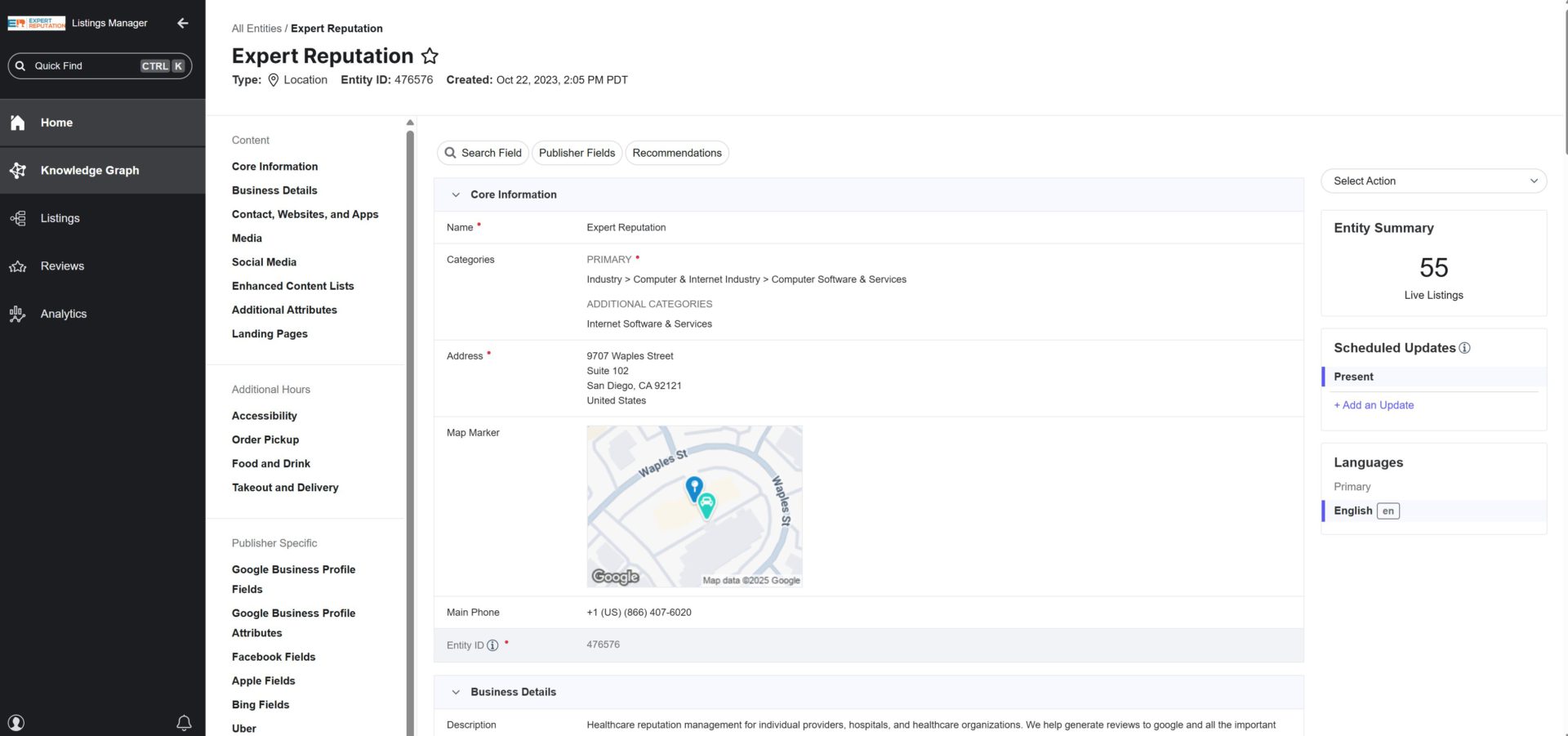Open notifications bell icon
Screen dimensions: 1568x736
click(184, 723)
